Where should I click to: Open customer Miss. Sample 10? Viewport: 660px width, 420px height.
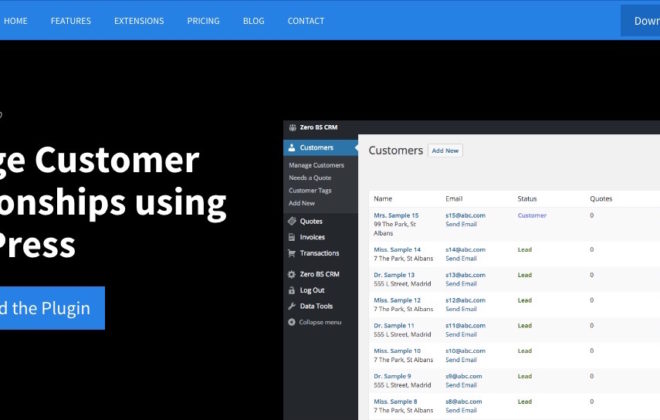click(x=397, y=351)
